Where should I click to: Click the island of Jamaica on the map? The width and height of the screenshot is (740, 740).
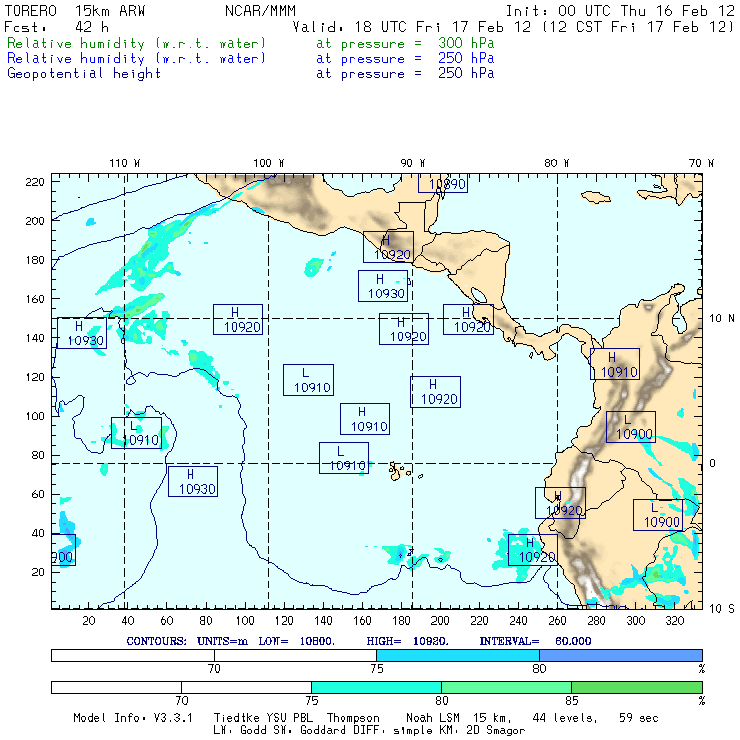(x=596, y=197)
